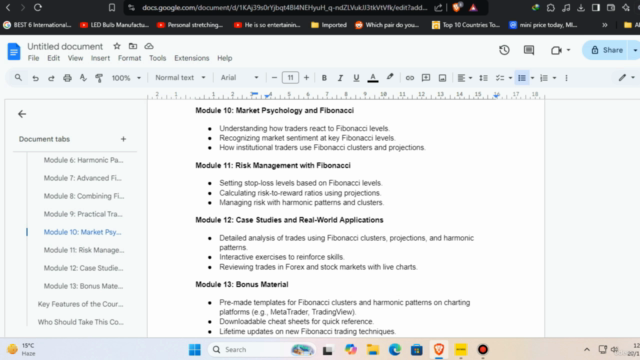Open Brave Shields icon in address bar
The height and width of the screenshot is (360, 640).
457,7
